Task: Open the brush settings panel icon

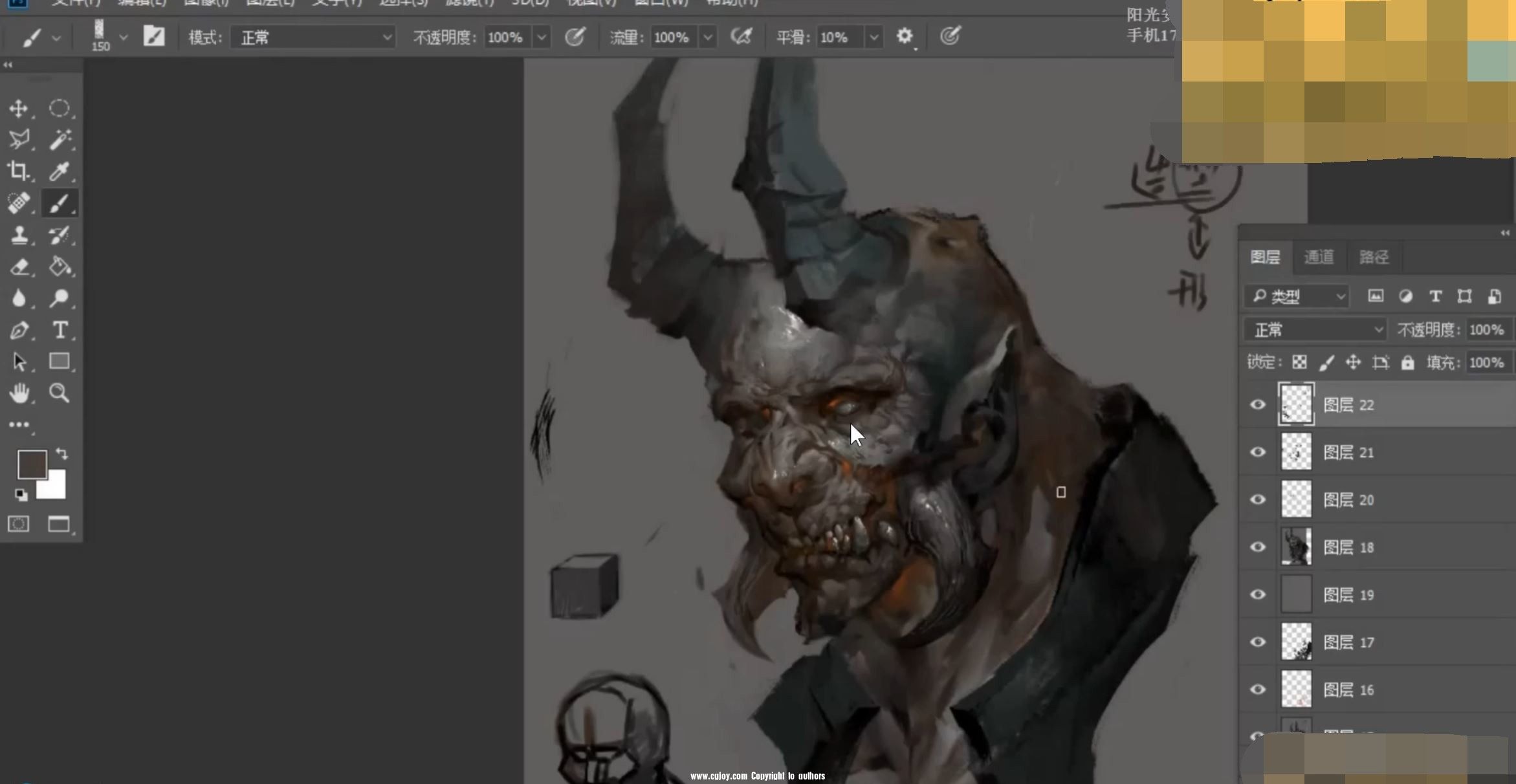Action: point(154,36)
